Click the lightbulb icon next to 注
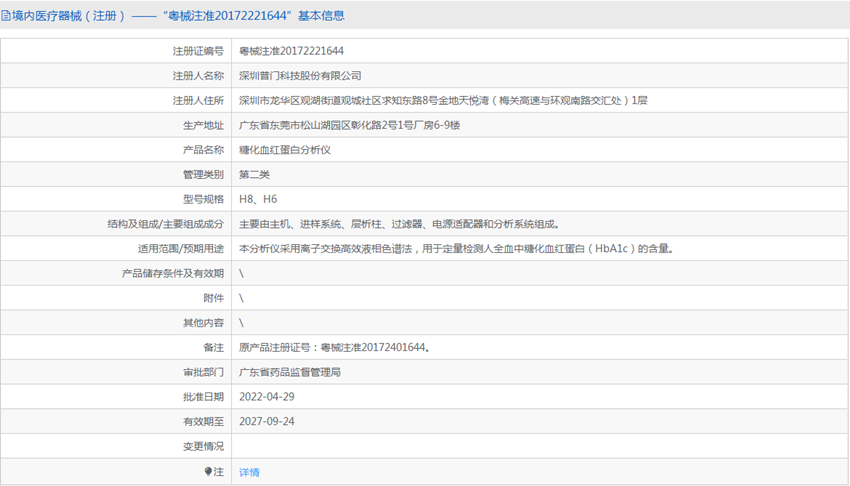850x486 pixels. (x=208, y=471)
